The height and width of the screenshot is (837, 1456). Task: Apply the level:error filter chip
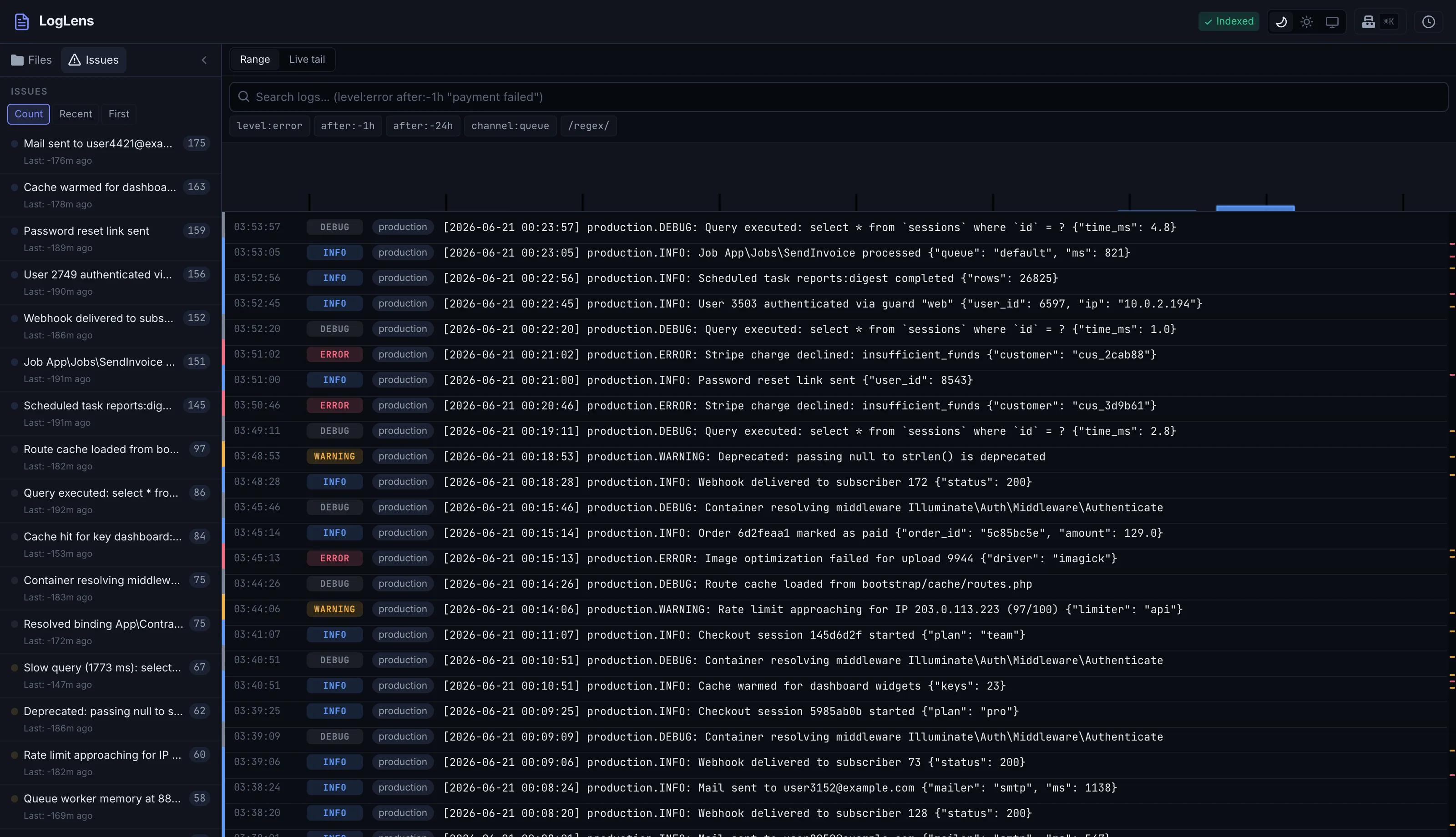(x=269, y=126)
